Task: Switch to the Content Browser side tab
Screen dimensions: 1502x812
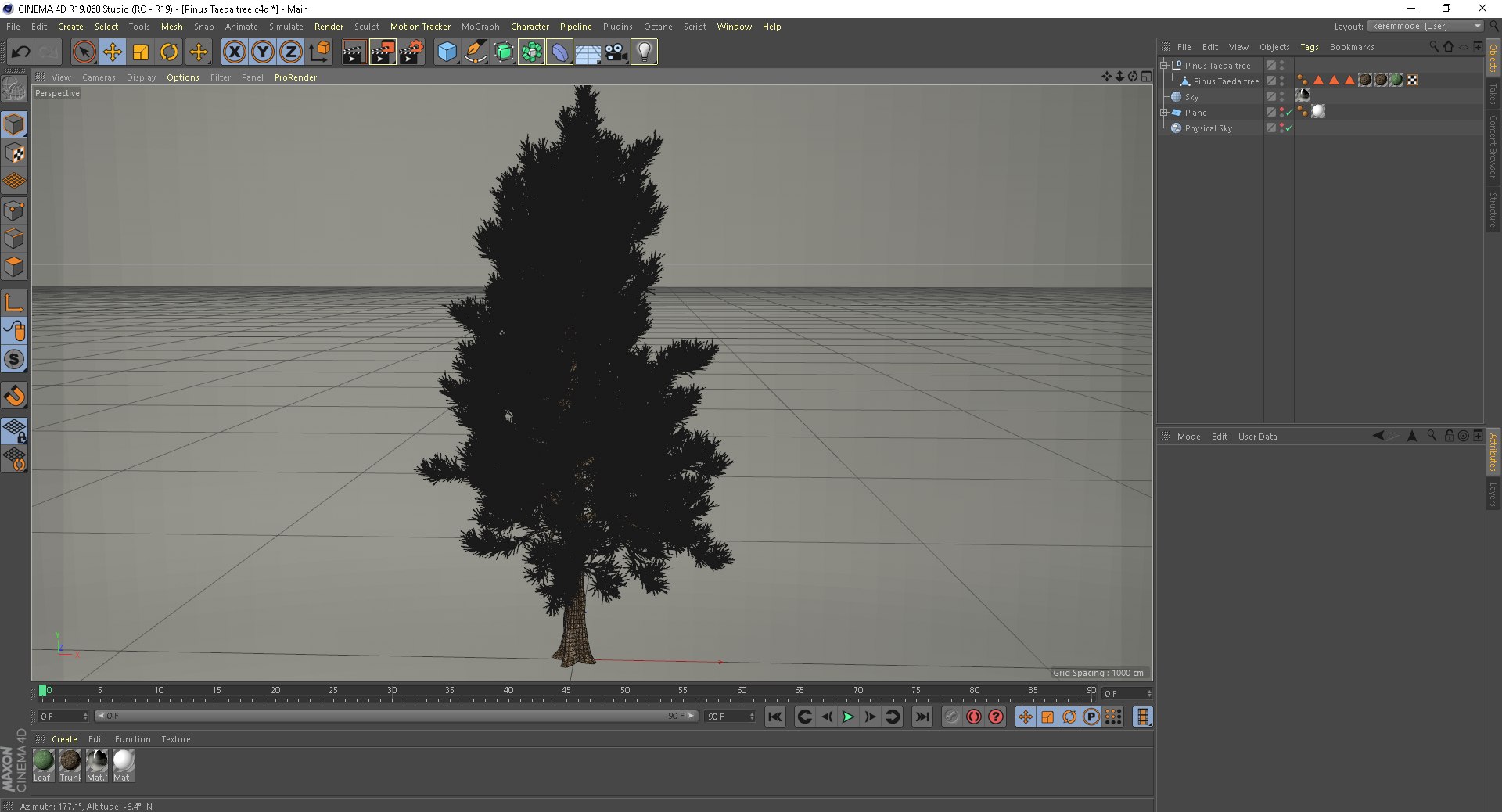Action: tap(1493, 147)
